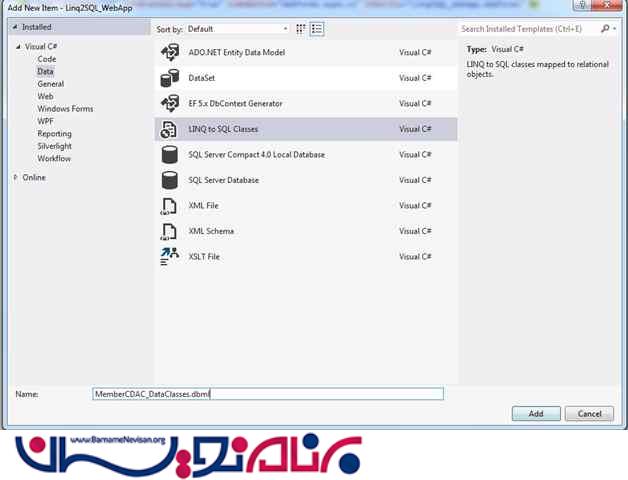Viewport: 628px width, 480px height.
Task: Collapse the Installed section arrow
Action: (x=16, y=27)
